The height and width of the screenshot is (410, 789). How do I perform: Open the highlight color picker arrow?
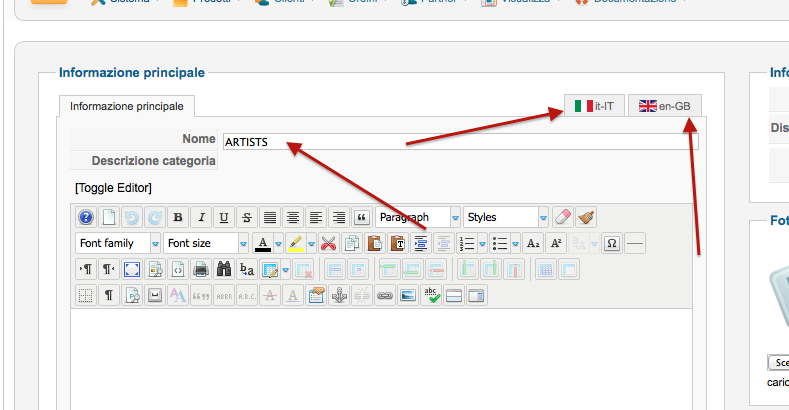(x=311, y=243)
